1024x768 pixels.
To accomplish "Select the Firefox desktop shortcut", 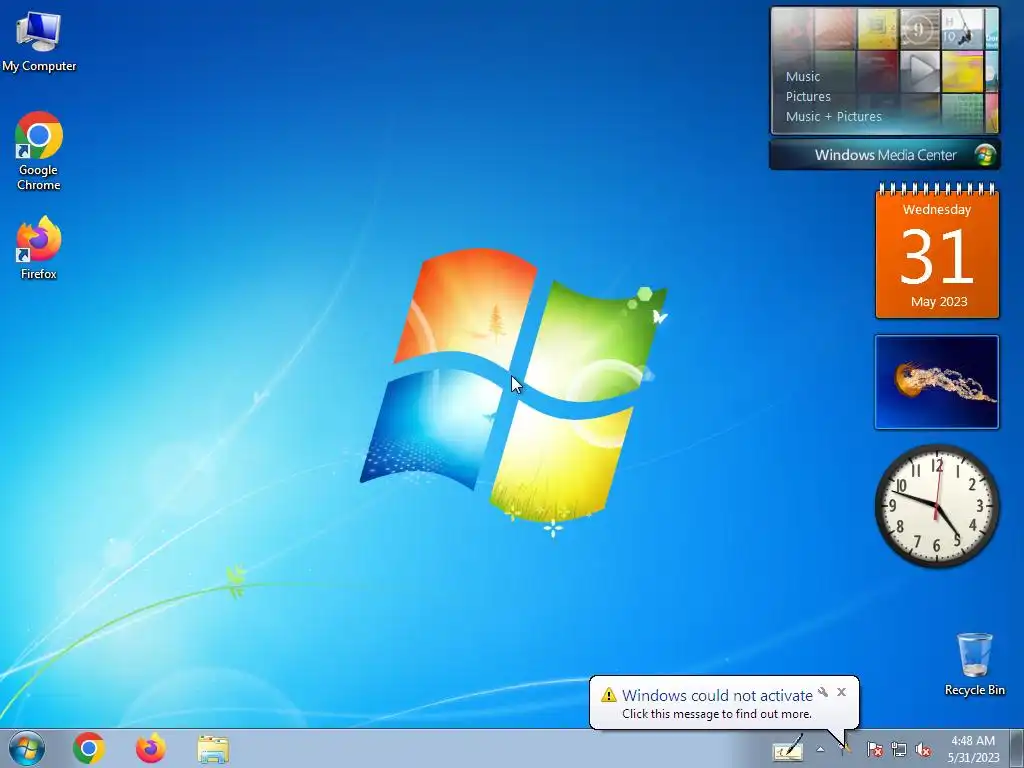I will coord(39,248).
